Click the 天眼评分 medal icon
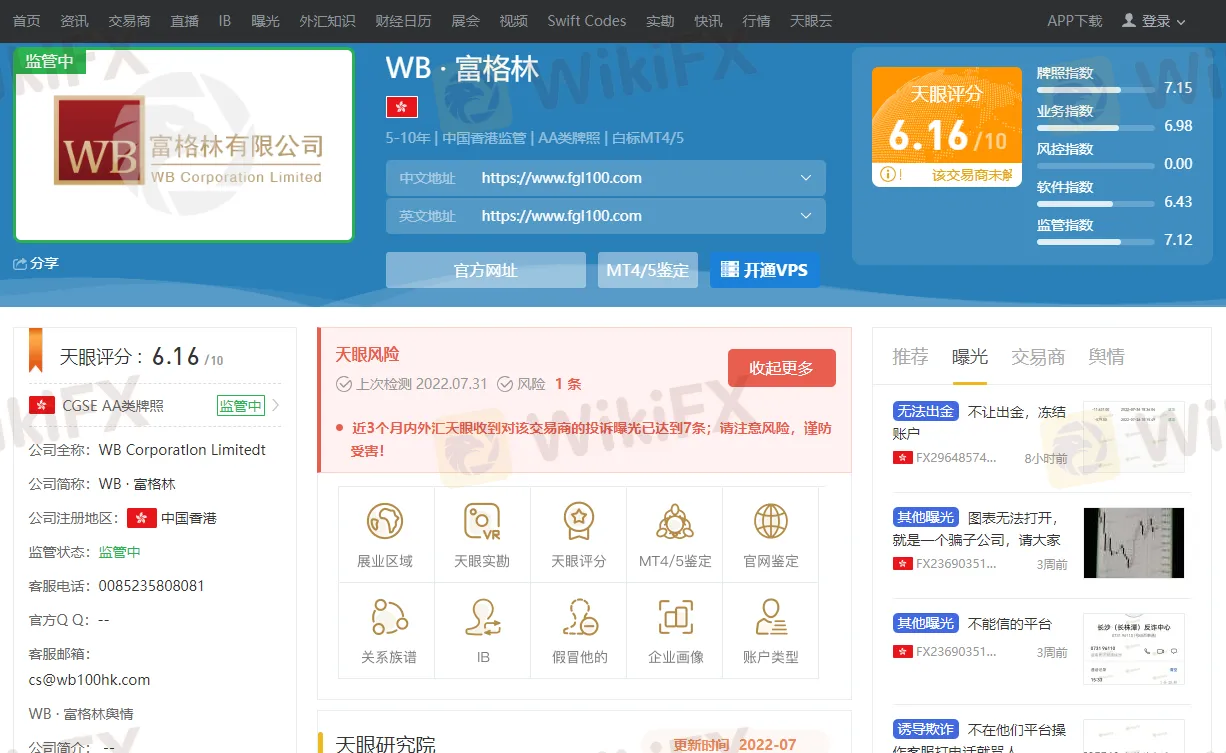The image size is (1226, 753). (578, 521)
